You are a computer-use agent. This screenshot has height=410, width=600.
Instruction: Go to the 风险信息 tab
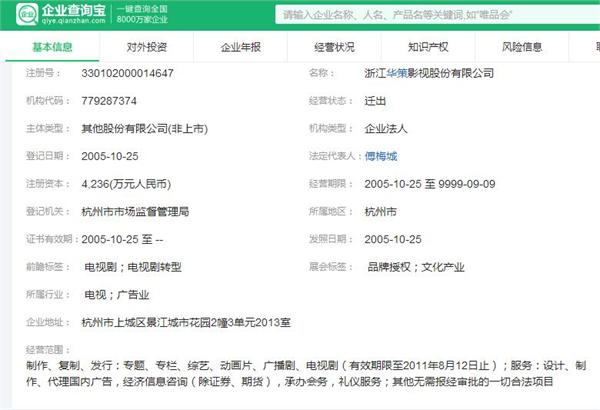pyautogui.click(x=522, y=47)
